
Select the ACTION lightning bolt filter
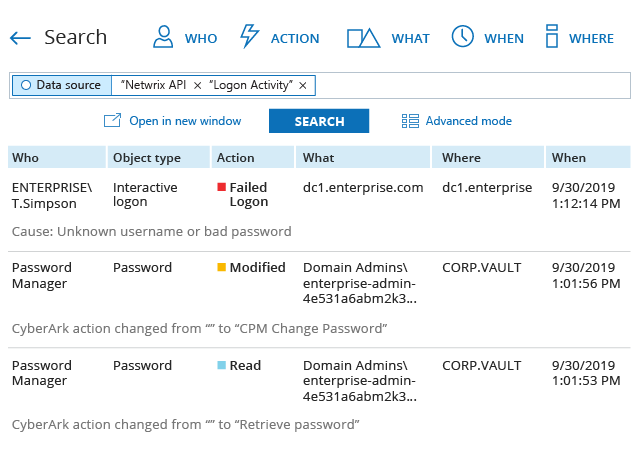pyautogui.click(x=250, y=37)
